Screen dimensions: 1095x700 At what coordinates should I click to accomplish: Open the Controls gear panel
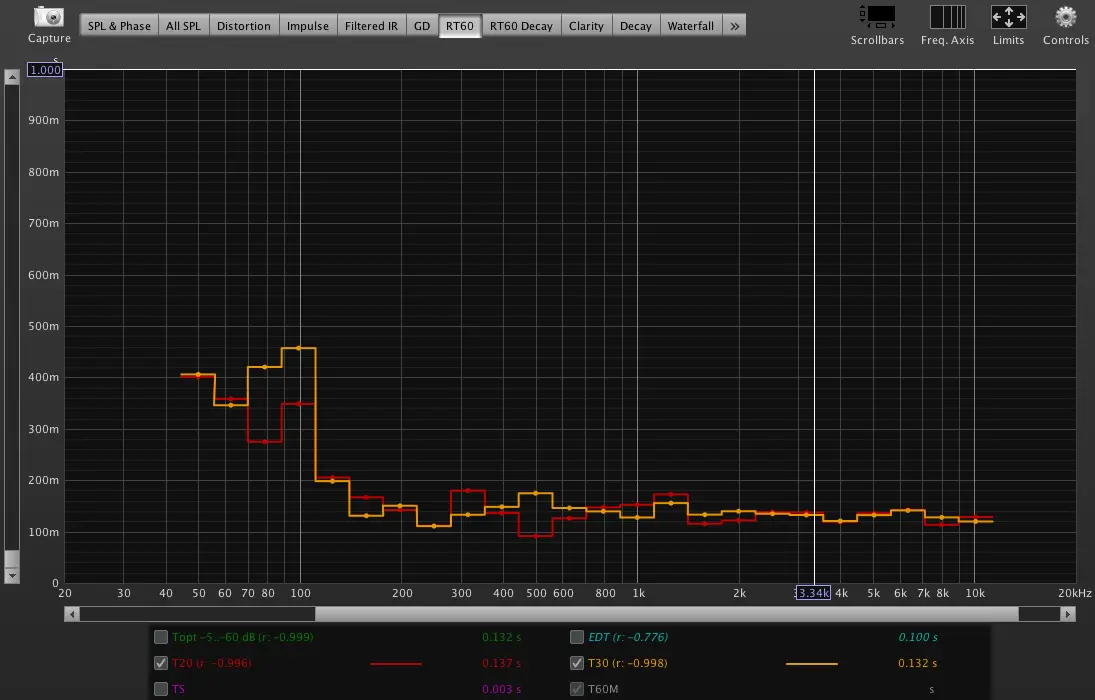pyautogui.click(x=1066, y=17)
